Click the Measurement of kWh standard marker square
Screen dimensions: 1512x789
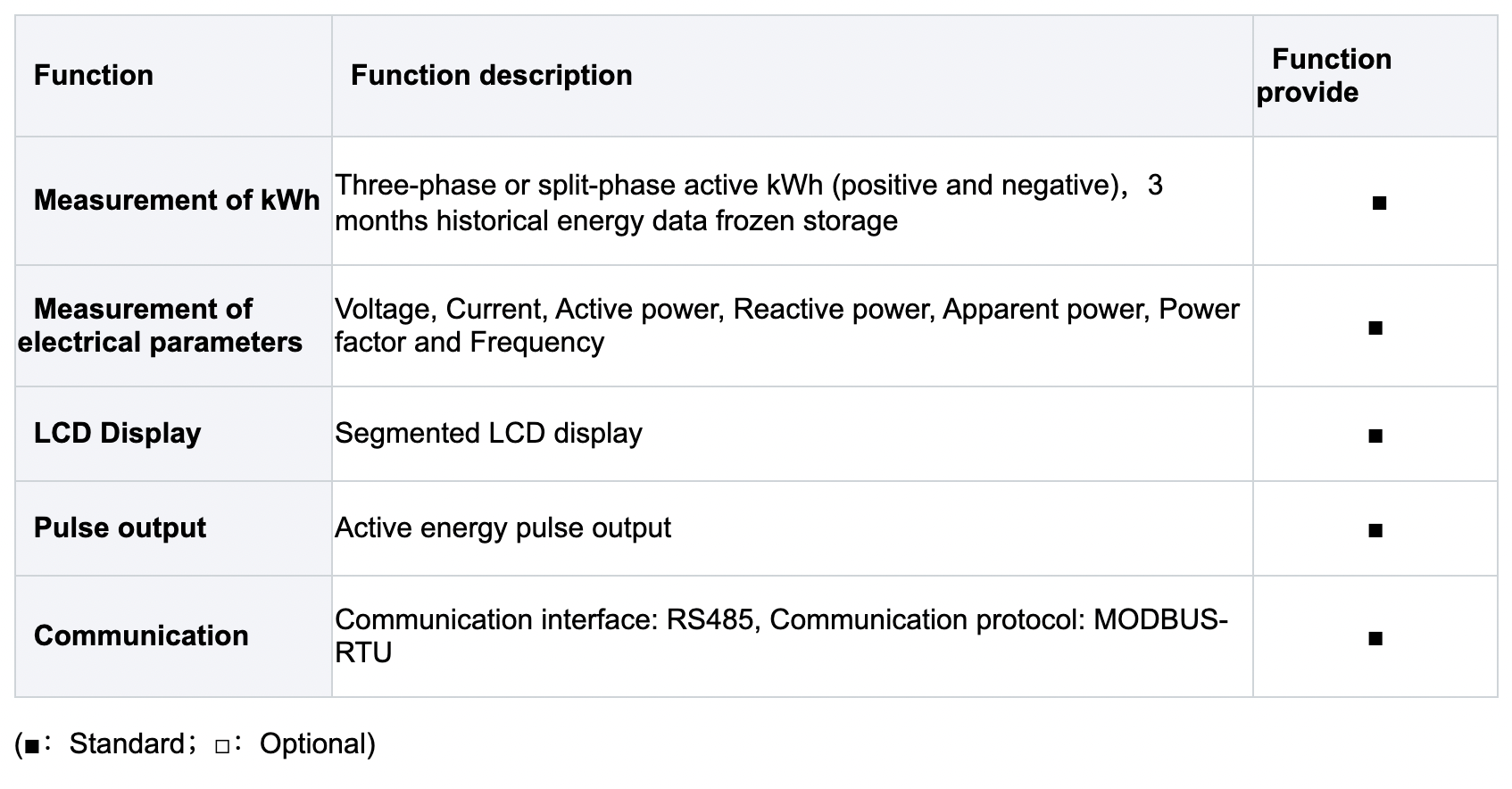click(x=1379, y=203)
